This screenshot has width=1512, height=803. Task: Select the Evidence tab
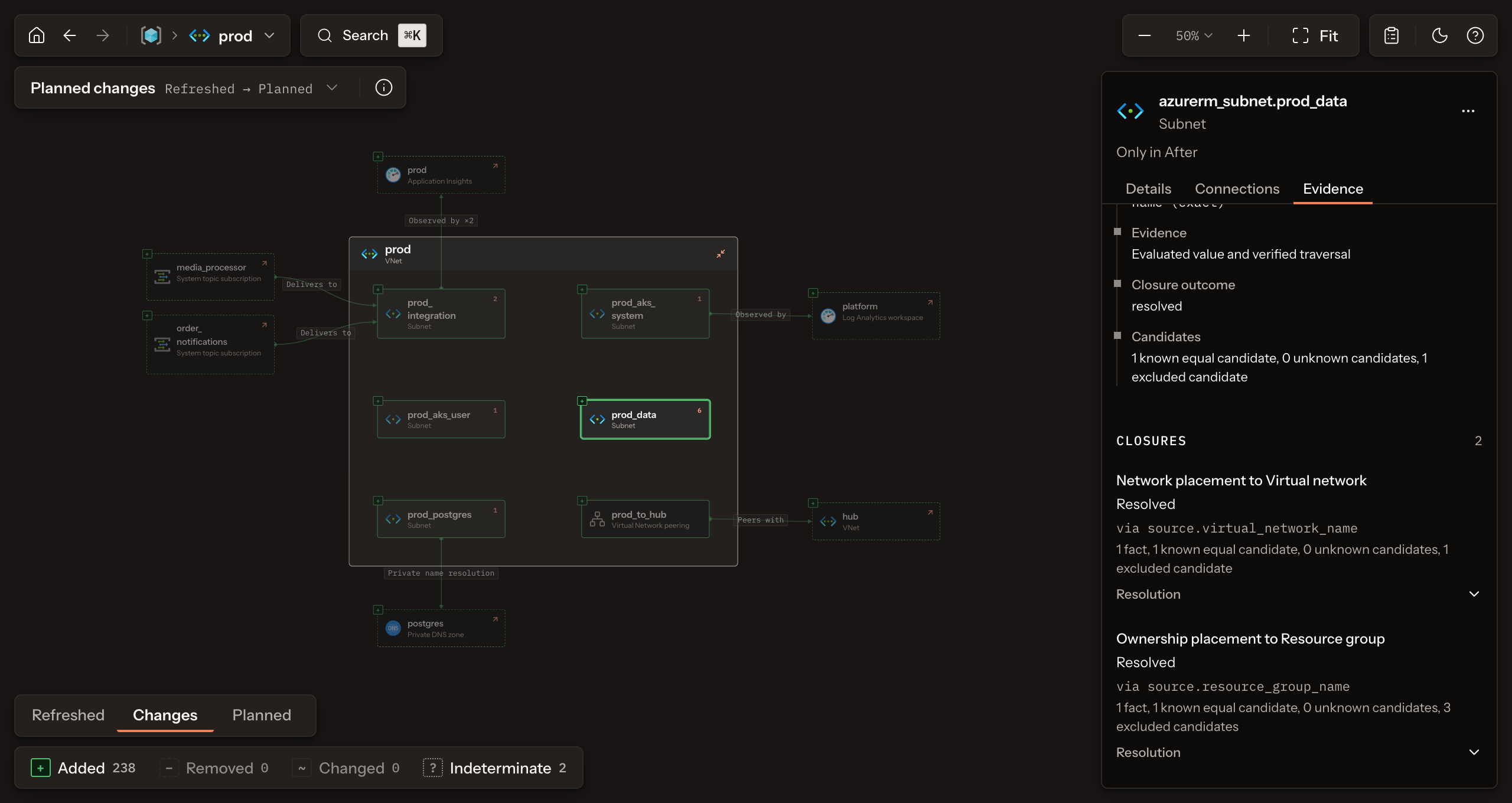(1333, 189)
